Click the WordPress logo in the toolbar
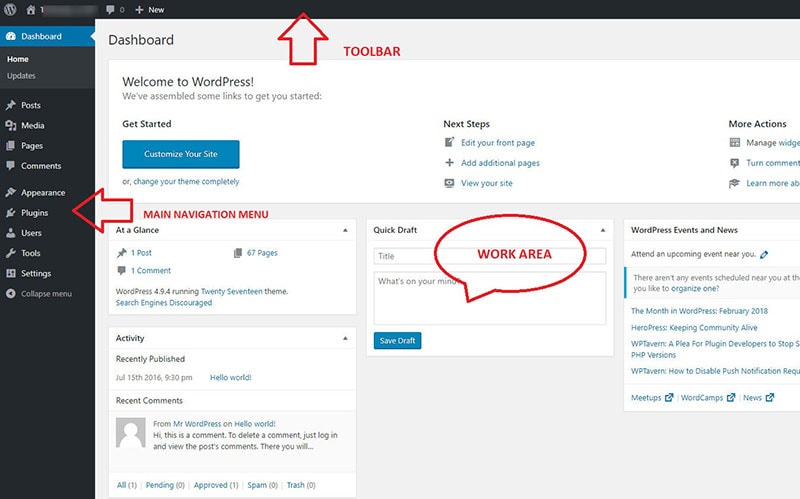This screenshot has height=499, width=800. click(x=10, y=9)
